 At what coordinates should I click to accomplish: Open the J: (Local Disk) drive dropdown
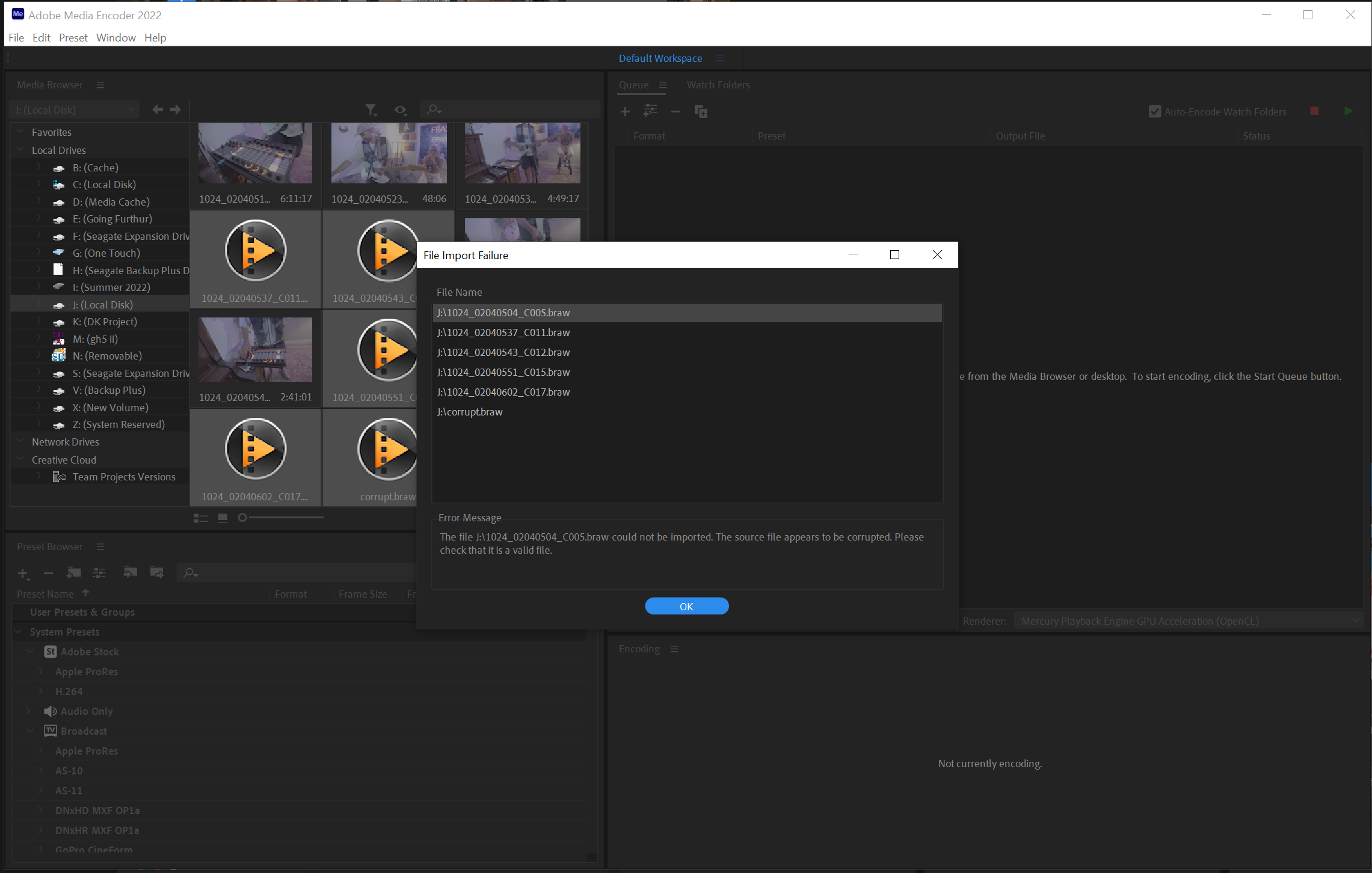click(75, 110)
